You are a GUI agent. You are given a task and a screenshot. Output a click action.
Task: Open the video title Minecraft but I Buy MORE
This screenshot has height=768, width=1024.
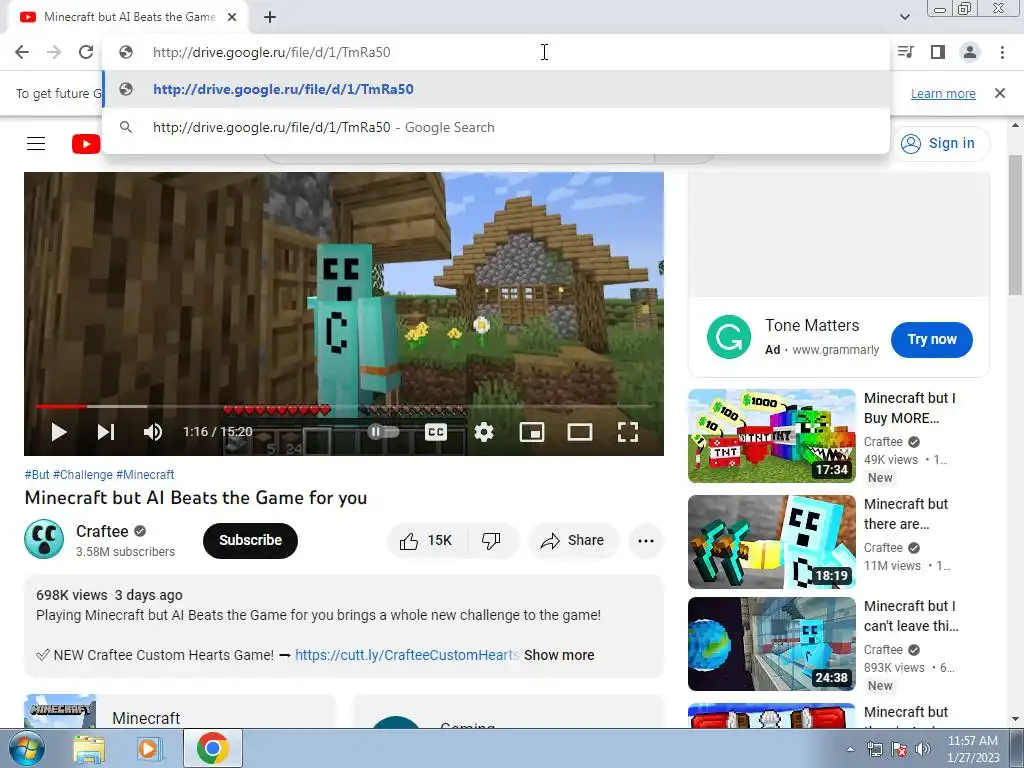tap(910, 408)
